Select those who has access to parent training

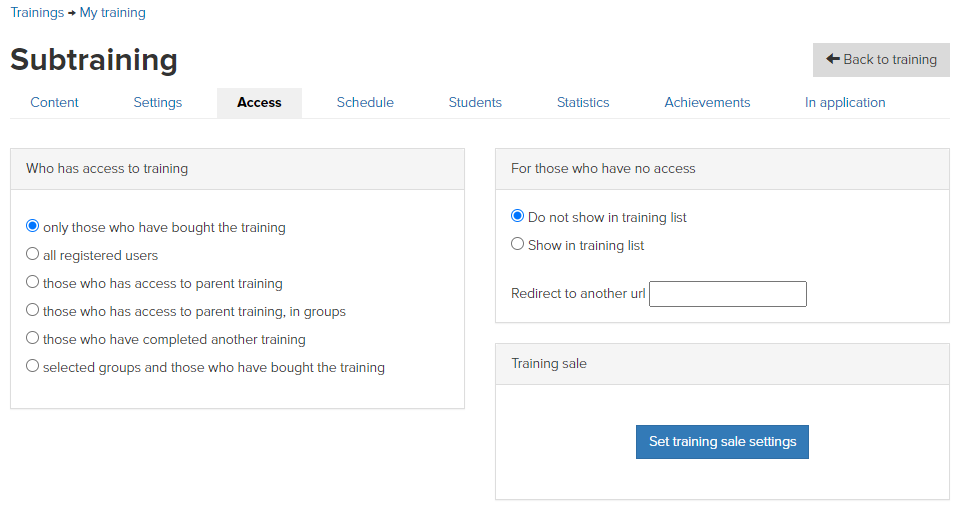[32, 282]
